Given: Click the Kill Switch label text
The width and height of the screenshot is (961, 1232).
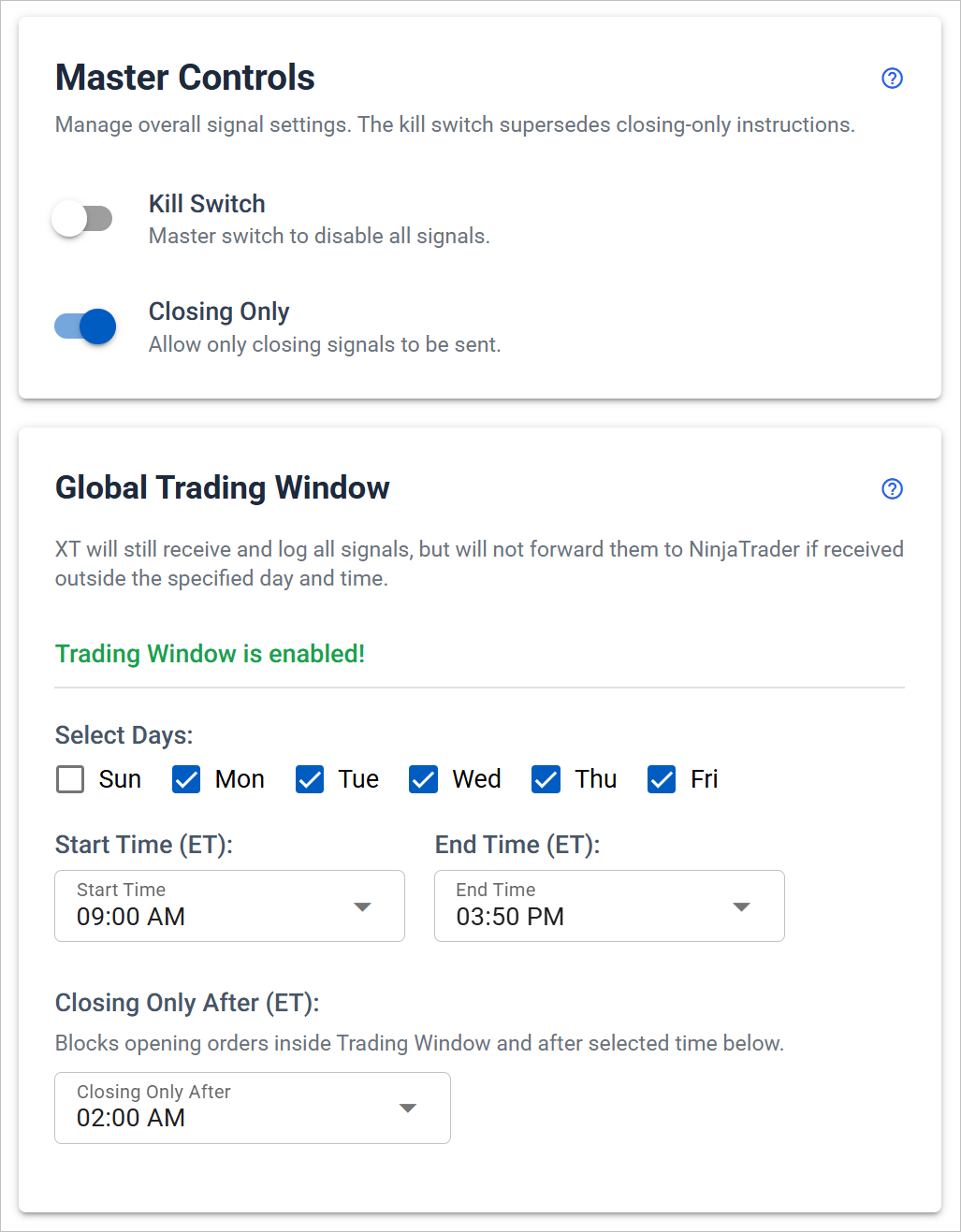Looking at the screenshot, I should click(207, 204).
